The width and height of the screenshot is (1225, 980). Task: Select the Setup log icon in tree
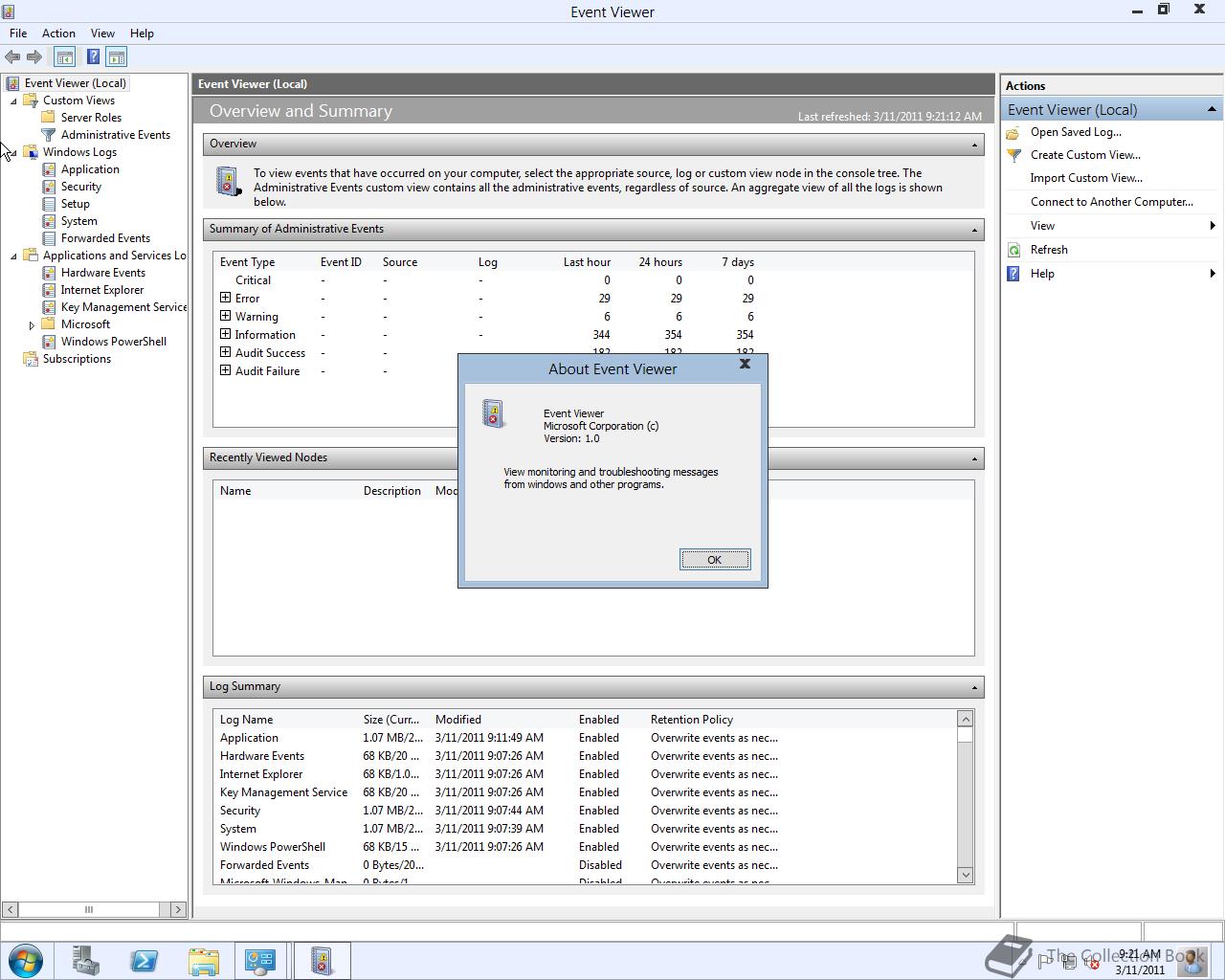click(x=49, y=204)
